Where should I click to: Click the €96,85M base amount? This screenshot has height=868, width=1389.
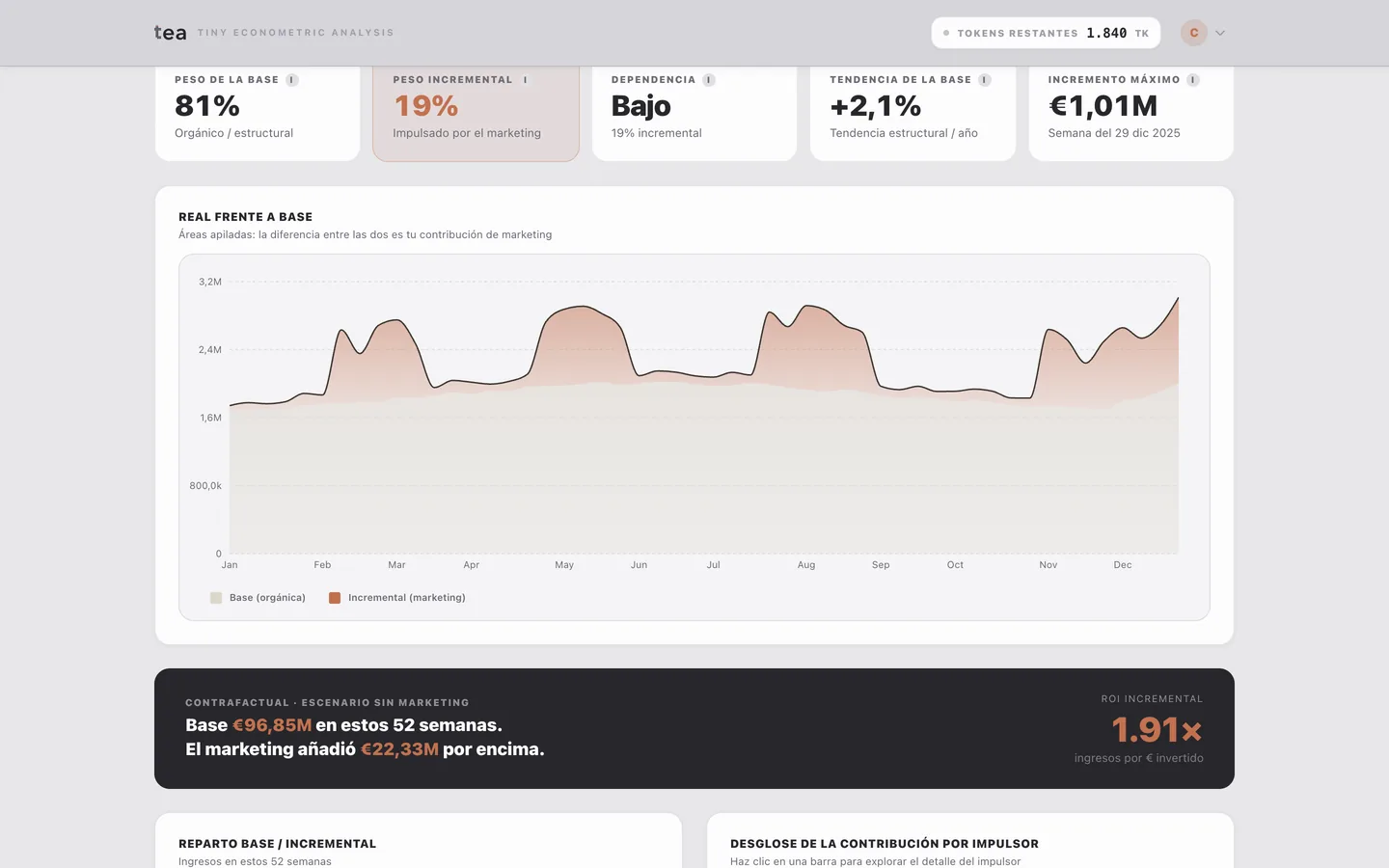[x=272, y=725]
